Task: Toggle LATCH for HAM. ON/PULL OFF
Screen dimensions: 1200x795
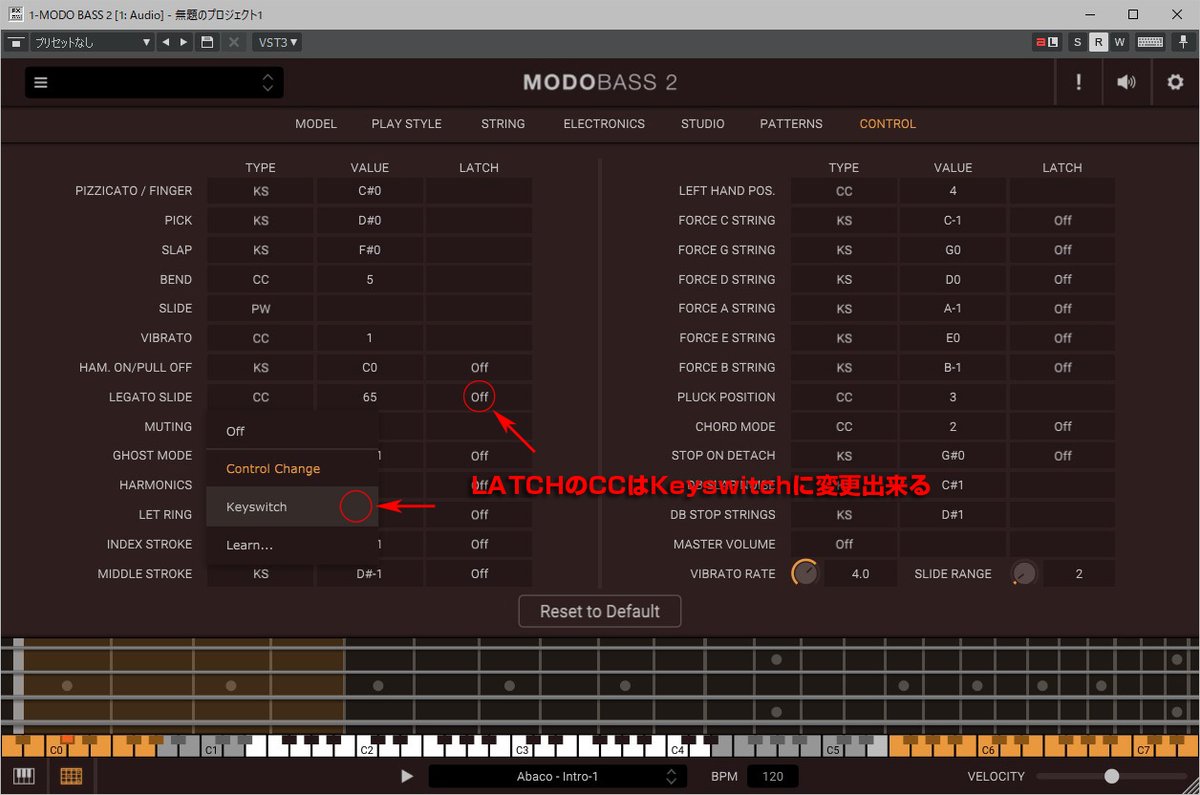Action: (x=479, y=368)
